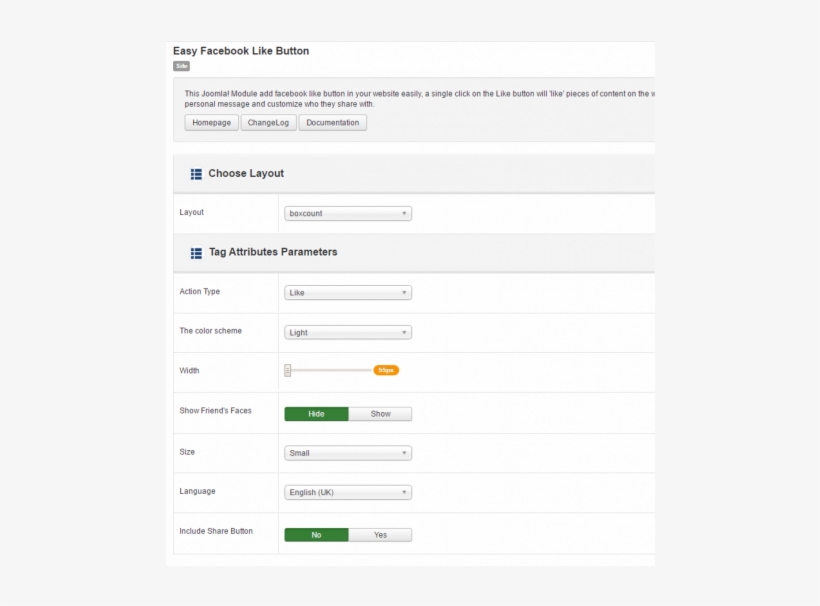Click the module description paragraph text
Image resolution: width=820 pixels, height=606 pixels.
coord(419,99)
